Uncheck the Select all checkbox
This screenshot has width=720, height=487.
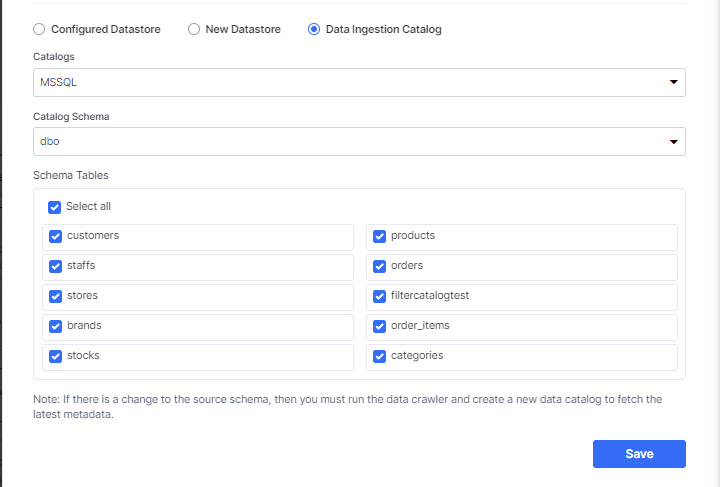(54, 207)
